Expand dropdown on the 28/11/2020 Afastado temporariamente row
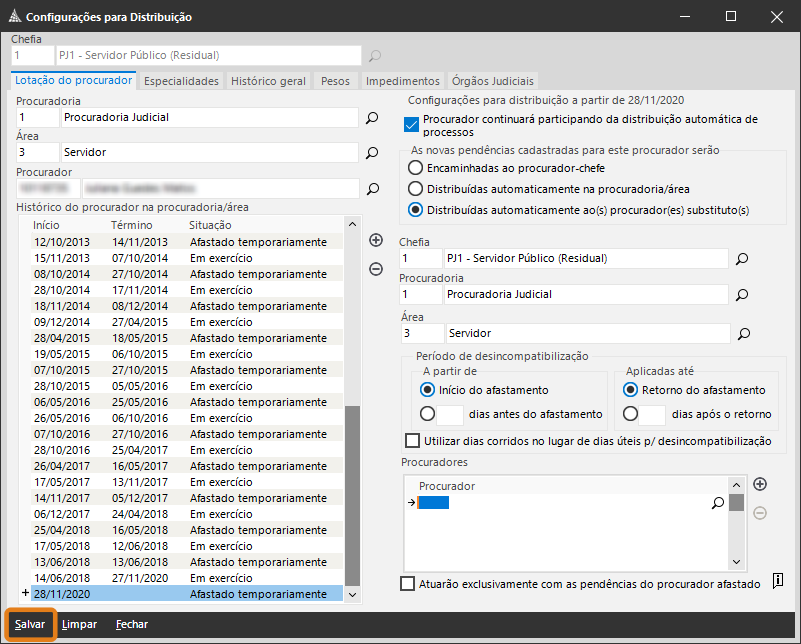 tap(351, 594)
